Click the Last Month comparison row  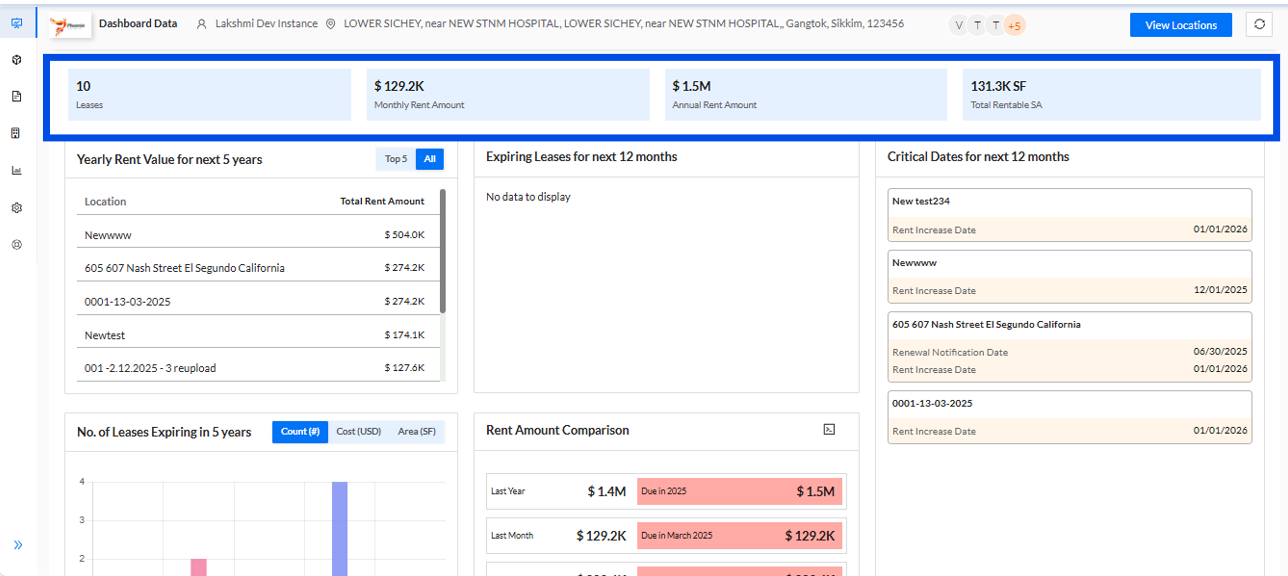(x=666, y=535)
